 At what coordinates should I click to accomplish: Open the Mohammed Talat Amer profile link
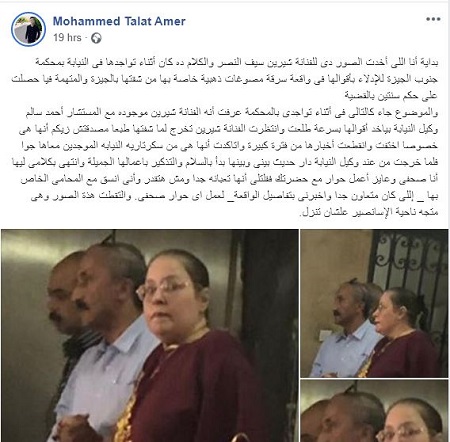[119, 21]
